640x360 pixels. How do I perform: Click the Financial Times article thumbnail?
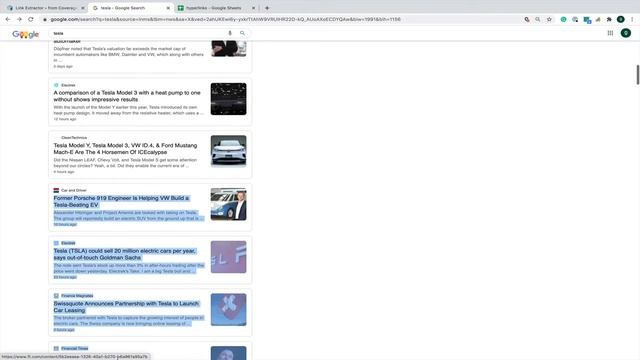[x=229, y=353]
